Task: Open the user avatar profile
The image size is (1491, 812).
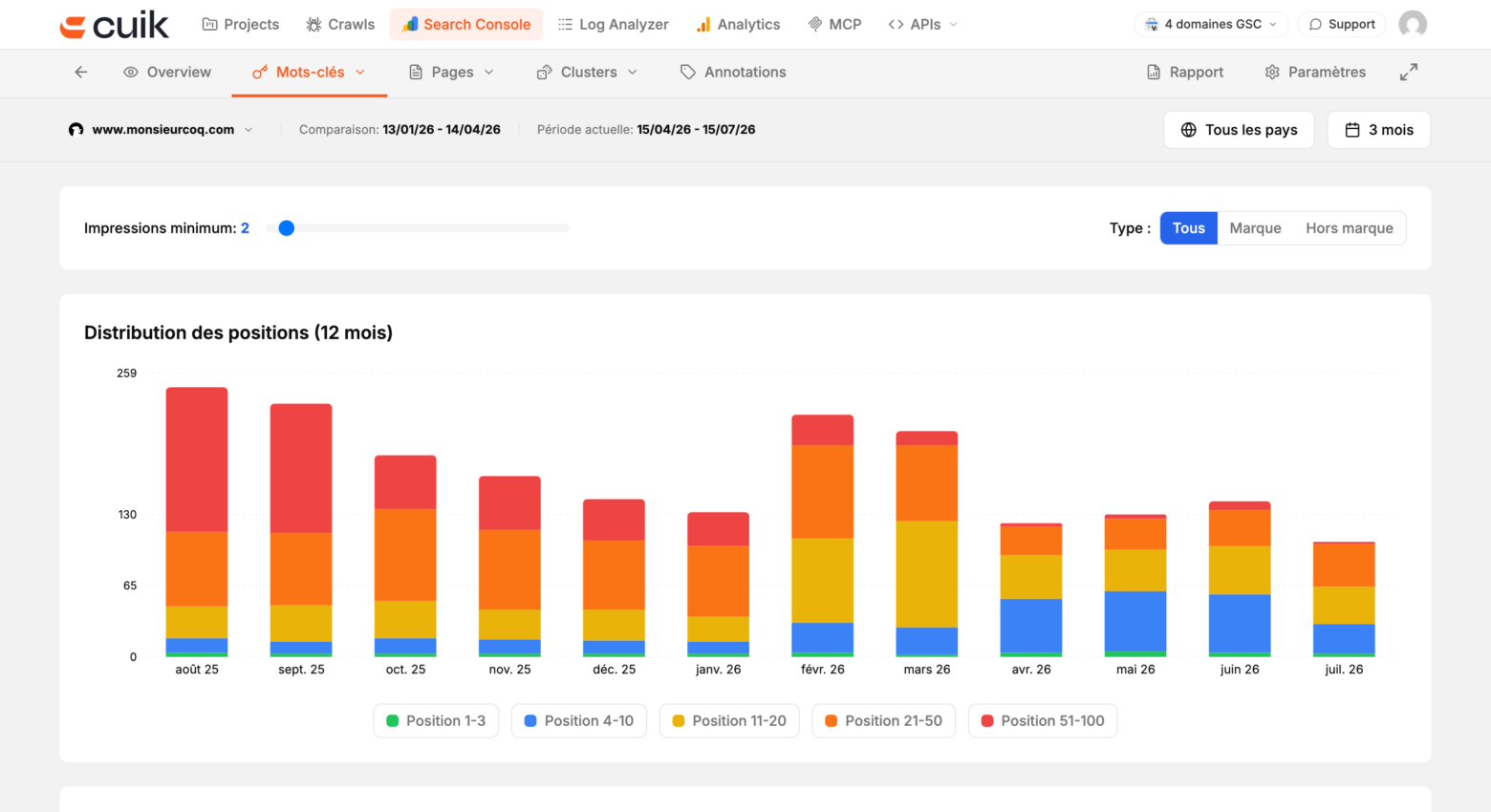Action: [1413, 24]
